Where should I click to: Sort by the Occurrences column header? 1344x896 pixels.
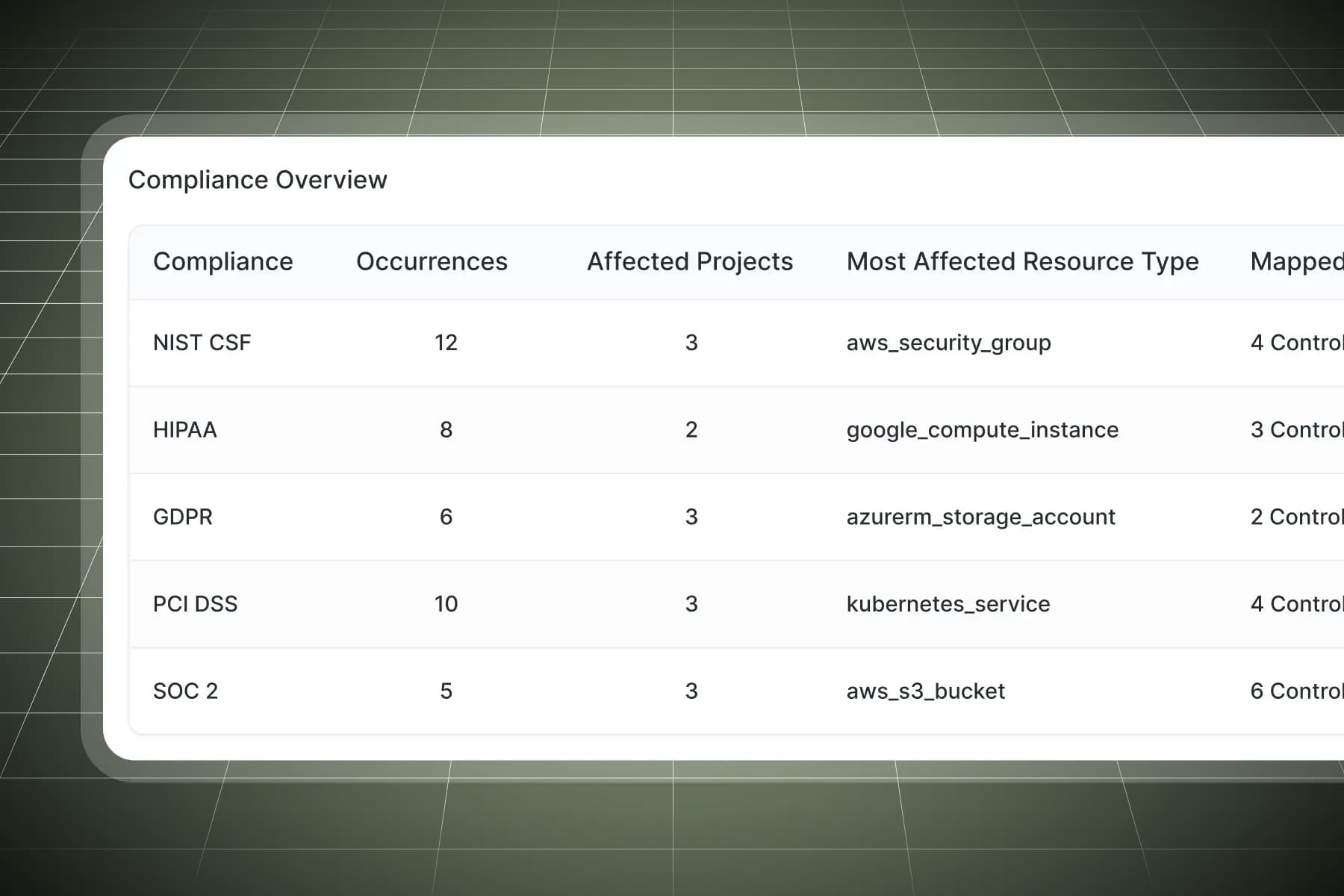click(x=432, y=261)
